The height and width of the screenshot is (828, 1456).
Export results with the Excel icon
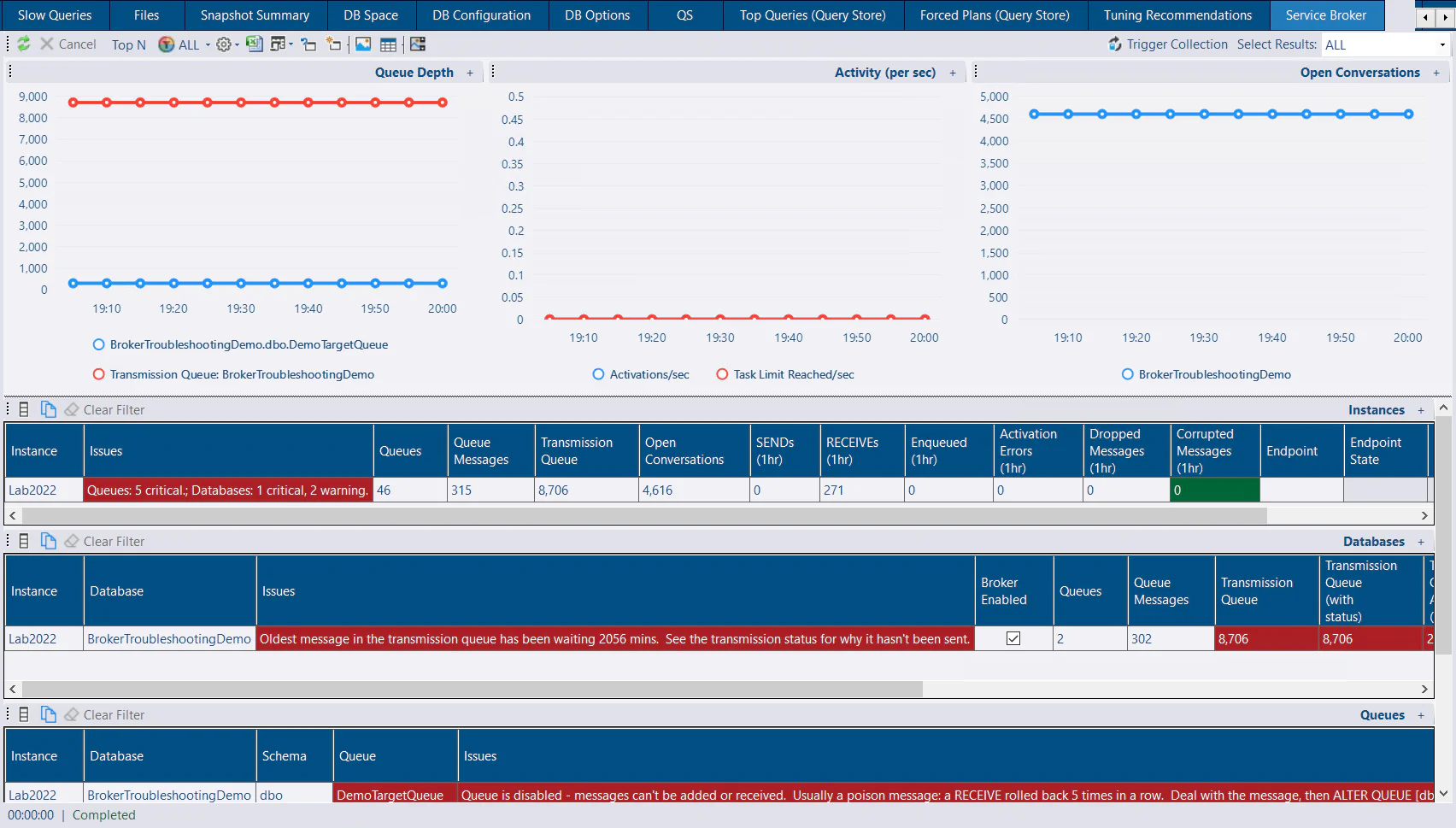coord(255,44)
